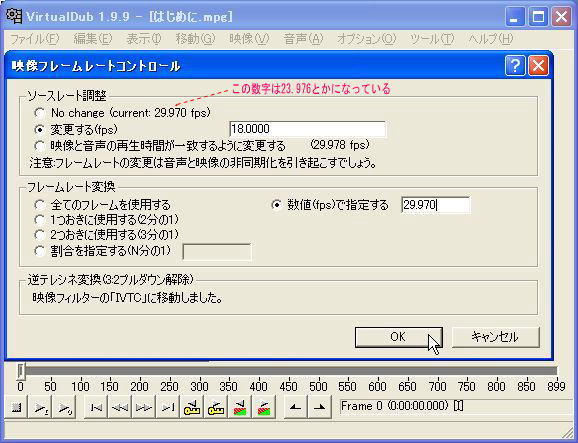Click the timeline track near frame 450
The height and width of the screenshot is (443, 578).
coord(288,371)
